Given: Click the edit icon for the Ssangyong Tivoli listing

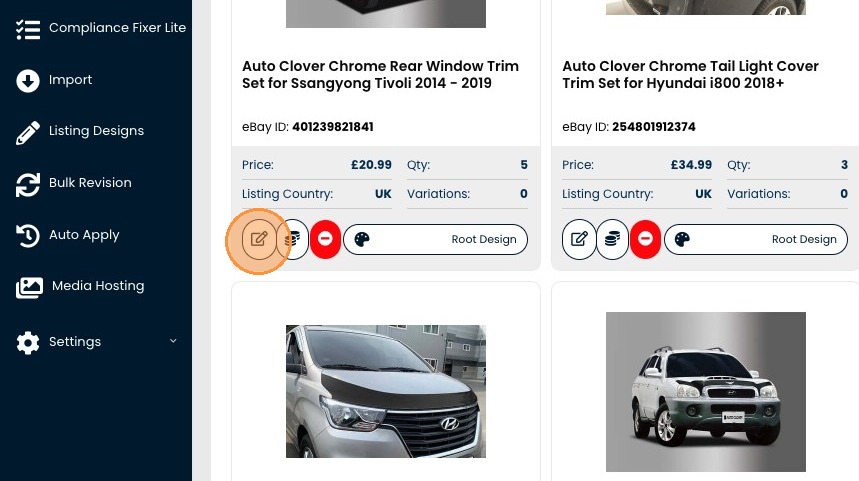Looking at the screenshot, I should click(259, 240).
